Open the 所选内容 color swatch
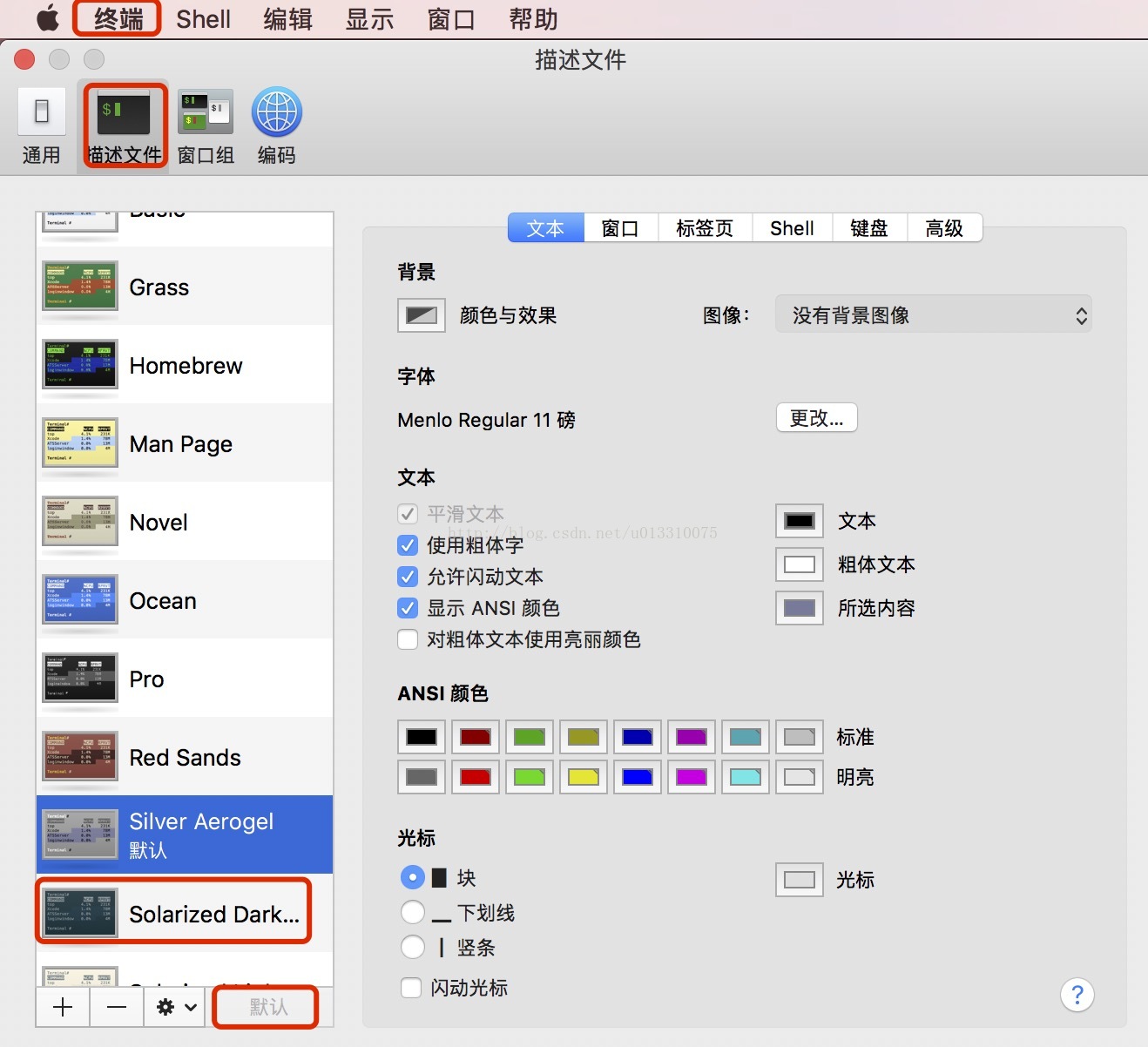Image resolution: width=1148 pixels, height=1047 pixels. tap(800, 608)
